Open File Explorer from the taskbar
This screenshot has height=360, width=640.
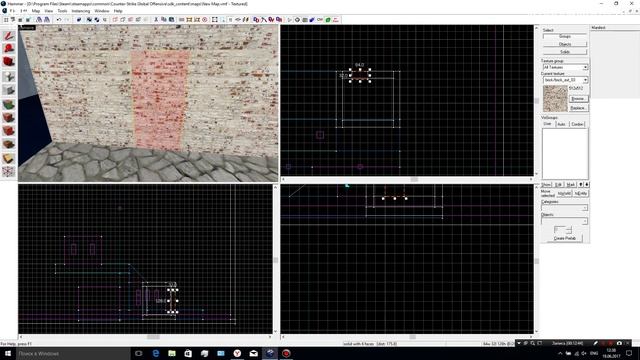(x=172, y=353)
